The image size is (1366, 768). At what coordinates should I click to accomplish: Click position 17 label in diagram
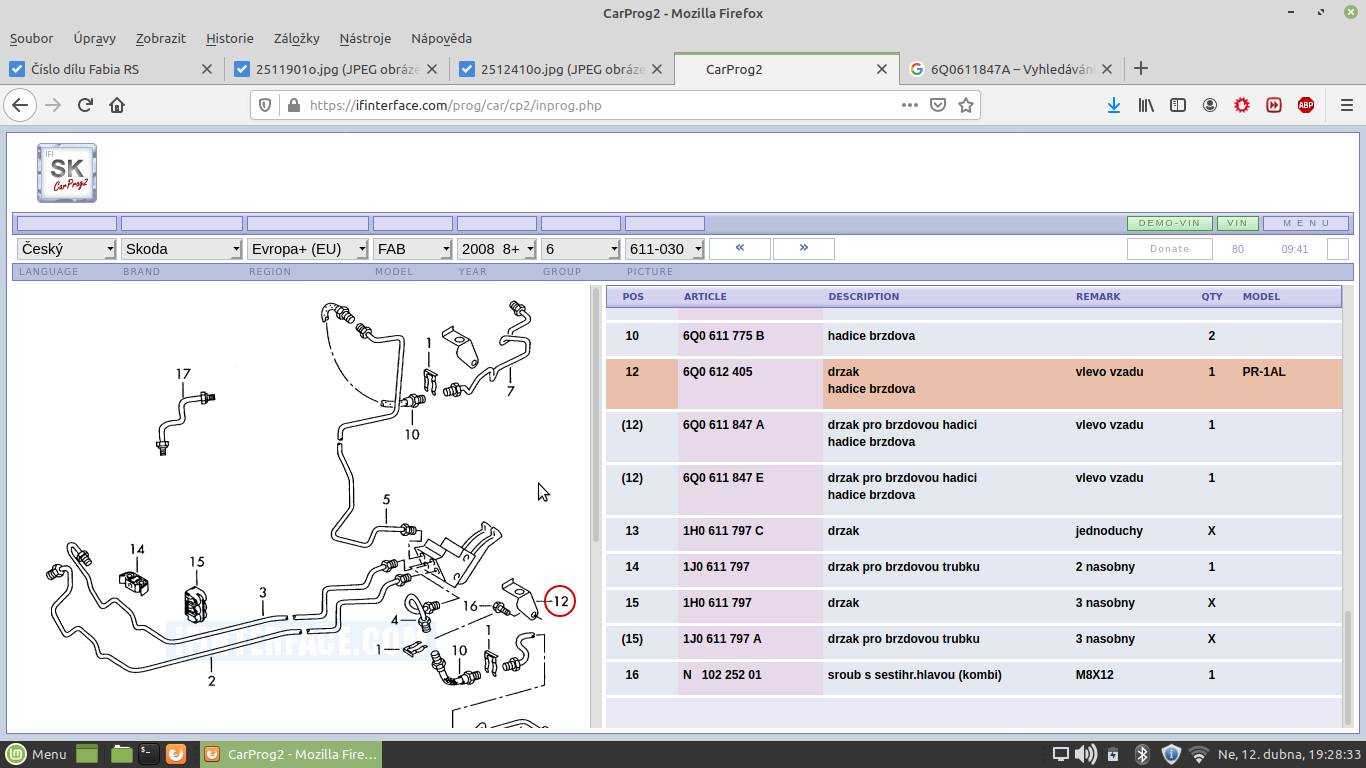pos(183,374)
